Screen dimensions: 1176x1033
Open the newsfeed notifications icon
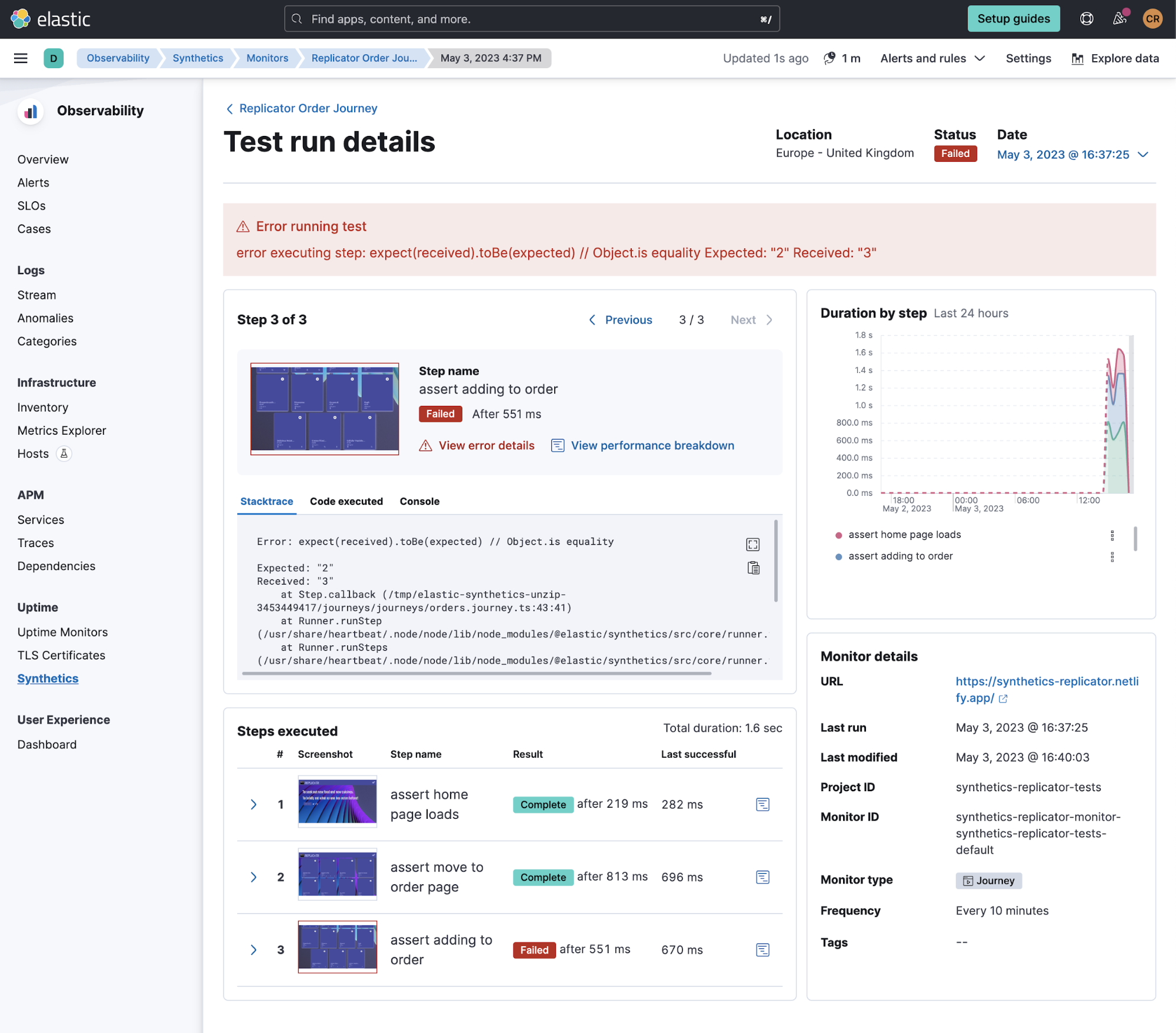pyautogui.click(x=1120, y=19)
